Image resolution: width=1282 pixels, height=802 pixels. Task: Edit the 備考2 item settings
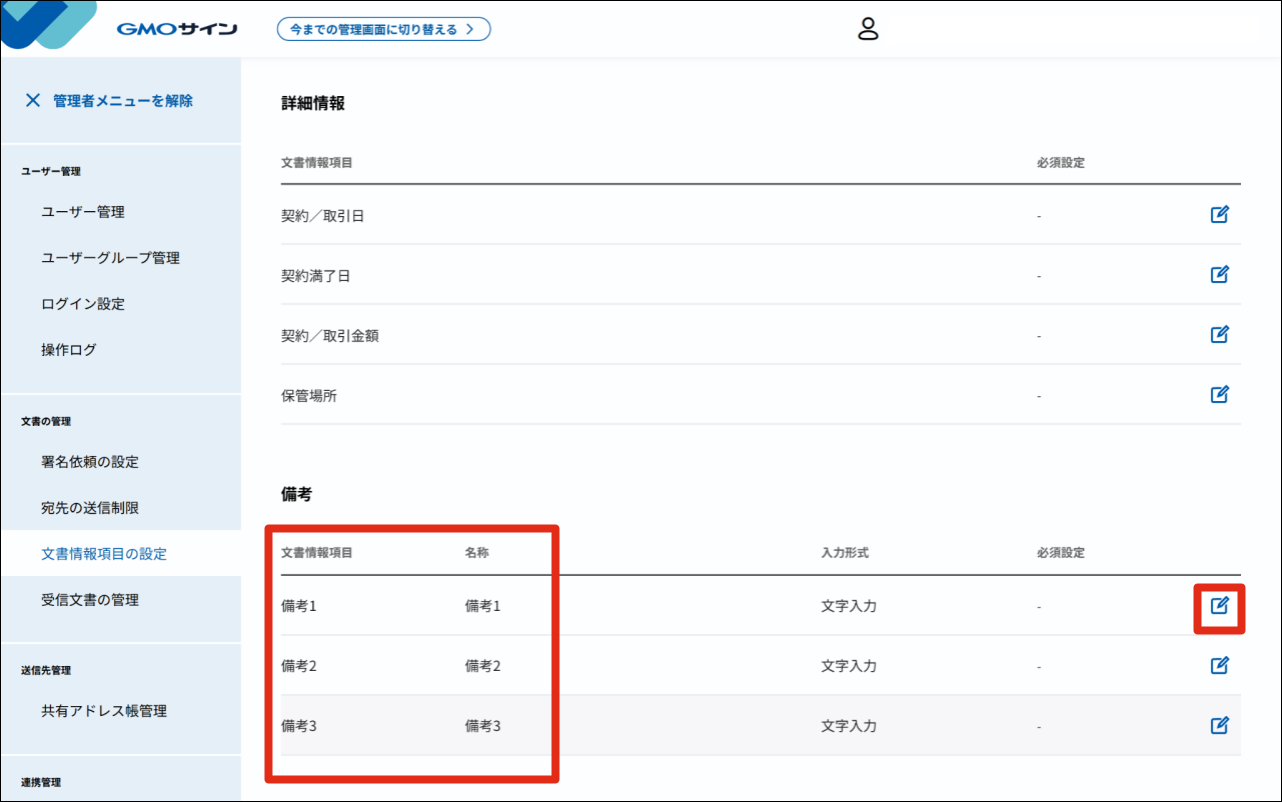(1219, 665)
